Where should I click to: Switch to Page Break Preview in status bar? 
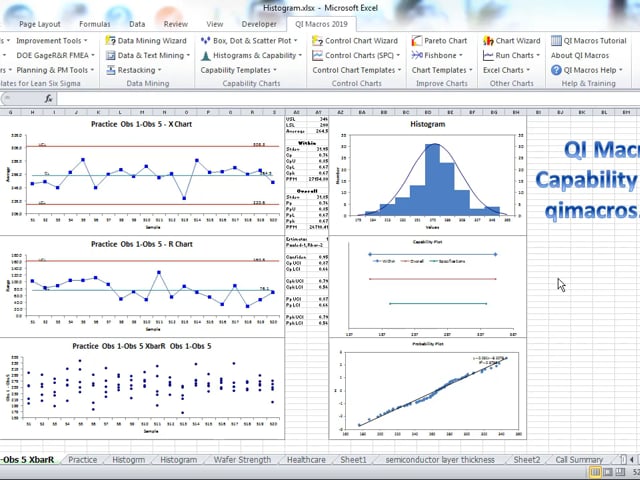[620, 472]
